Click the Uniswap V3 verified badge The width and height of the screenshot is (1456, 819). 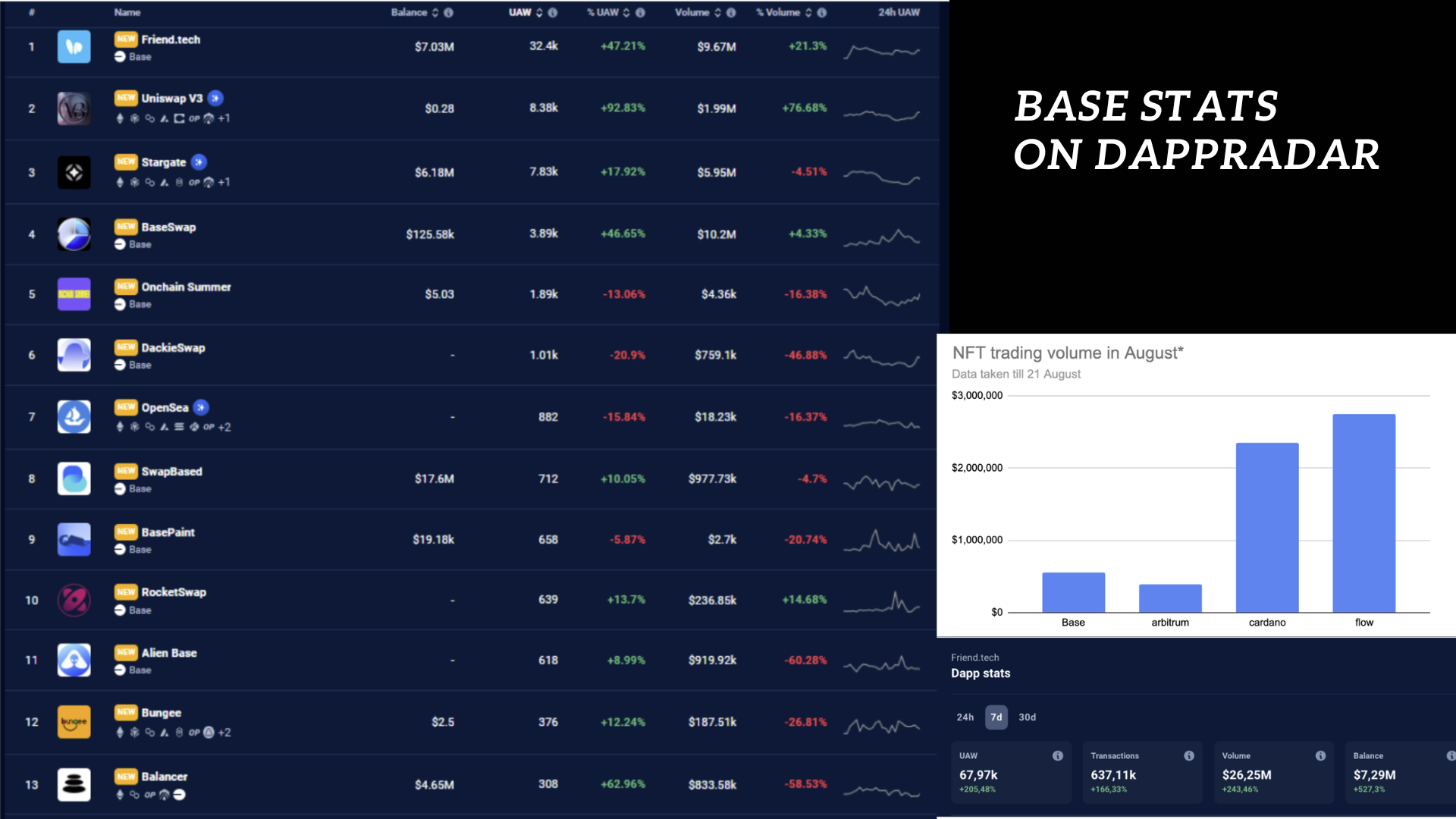click(x=215, y=98)
